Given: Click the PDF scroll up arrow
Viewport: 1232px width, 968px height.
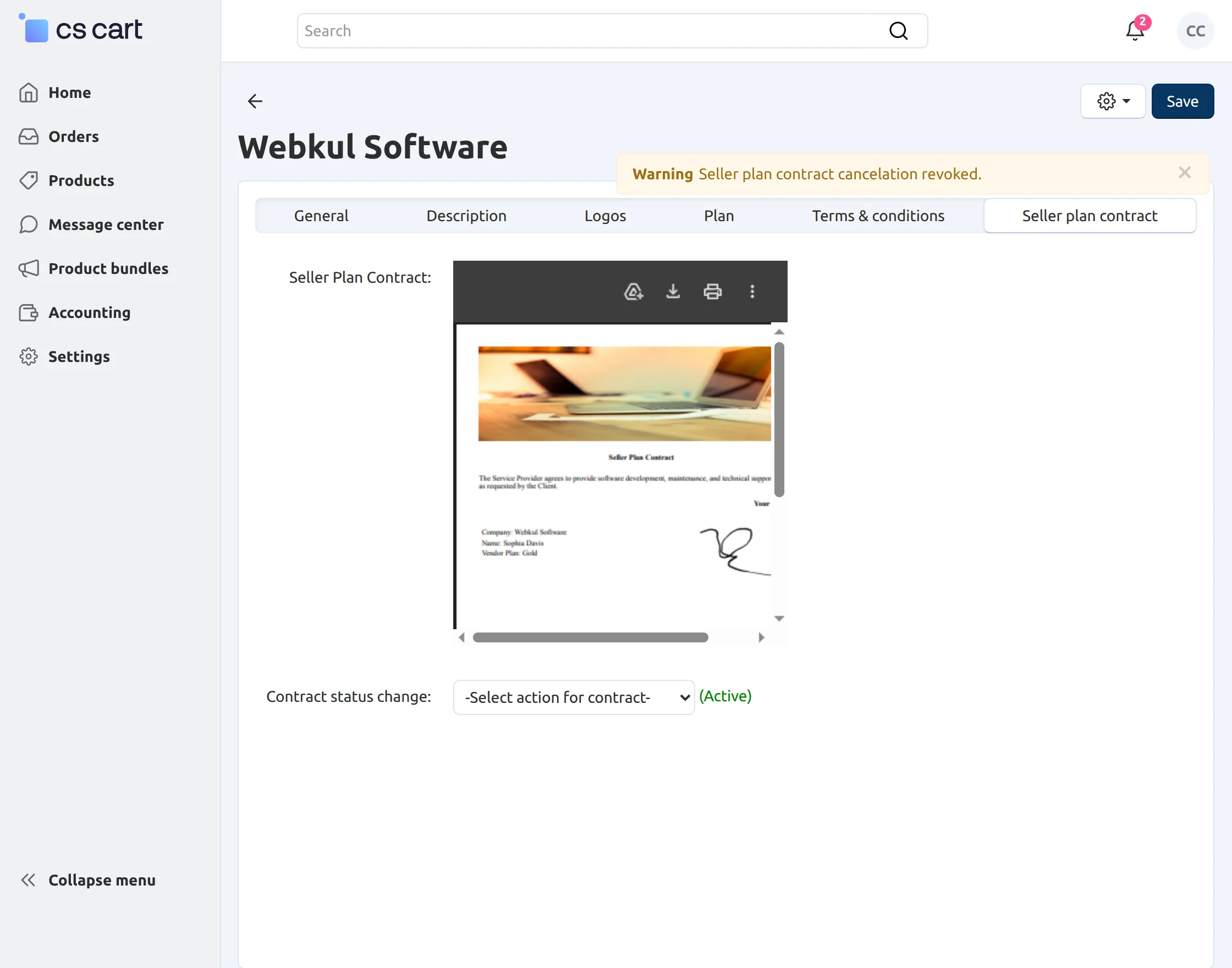Looking at the screenshot, I should [779, 332].
